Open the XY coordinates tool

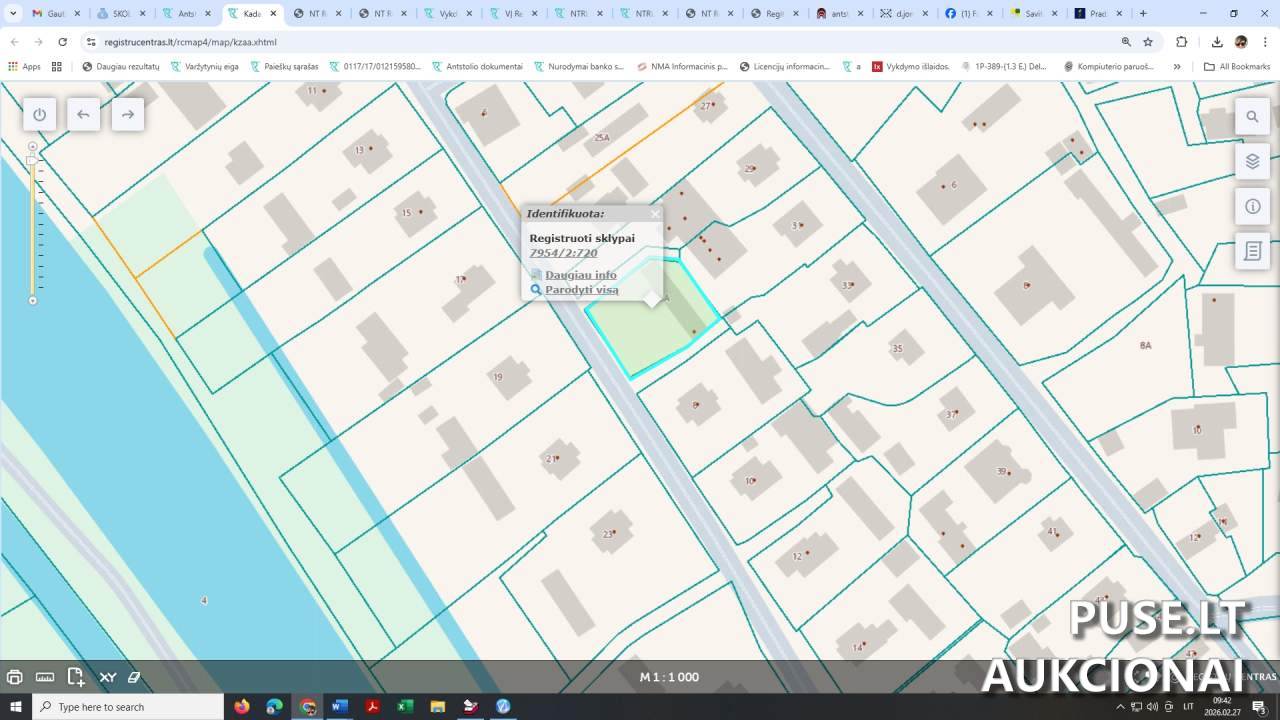click(107, 677)
